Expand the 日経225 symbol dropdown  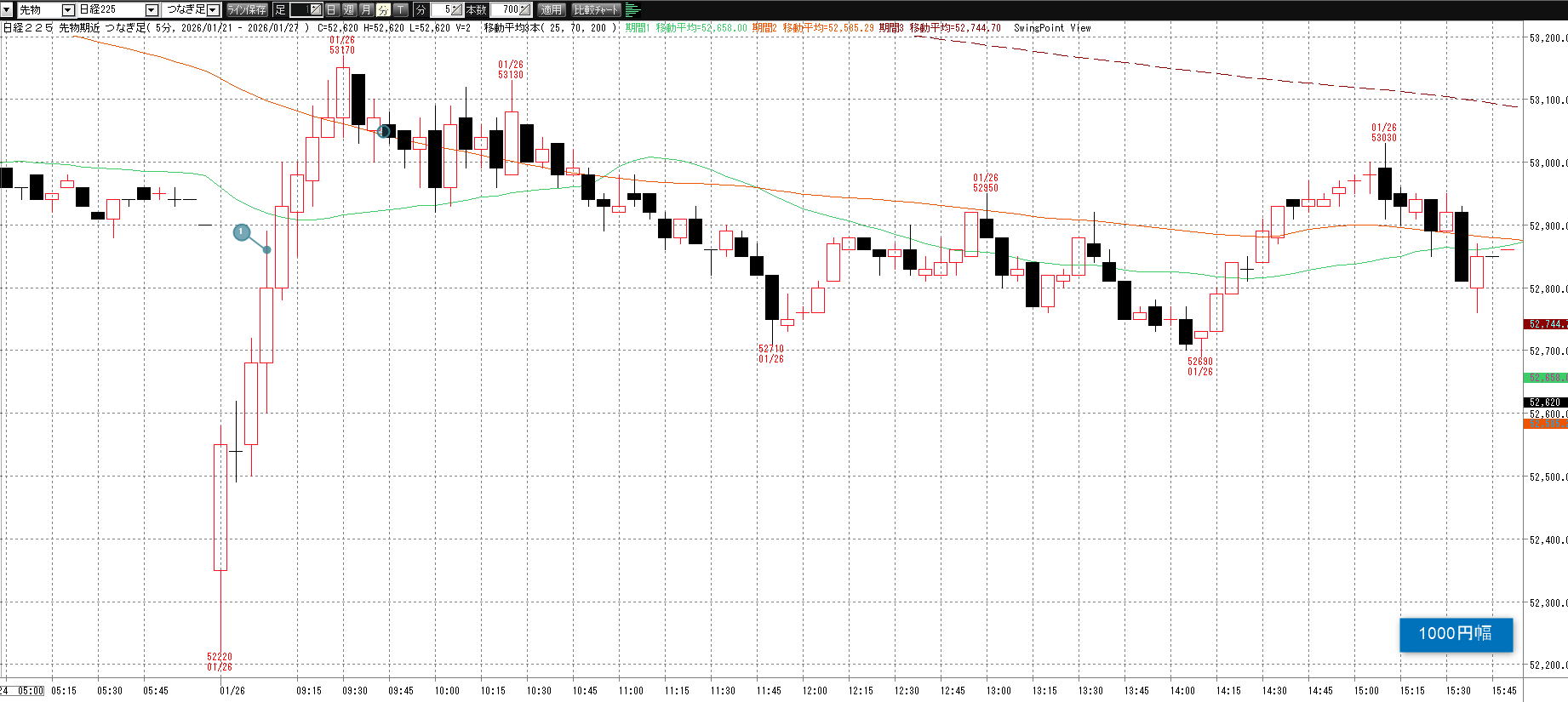[152, 9]
